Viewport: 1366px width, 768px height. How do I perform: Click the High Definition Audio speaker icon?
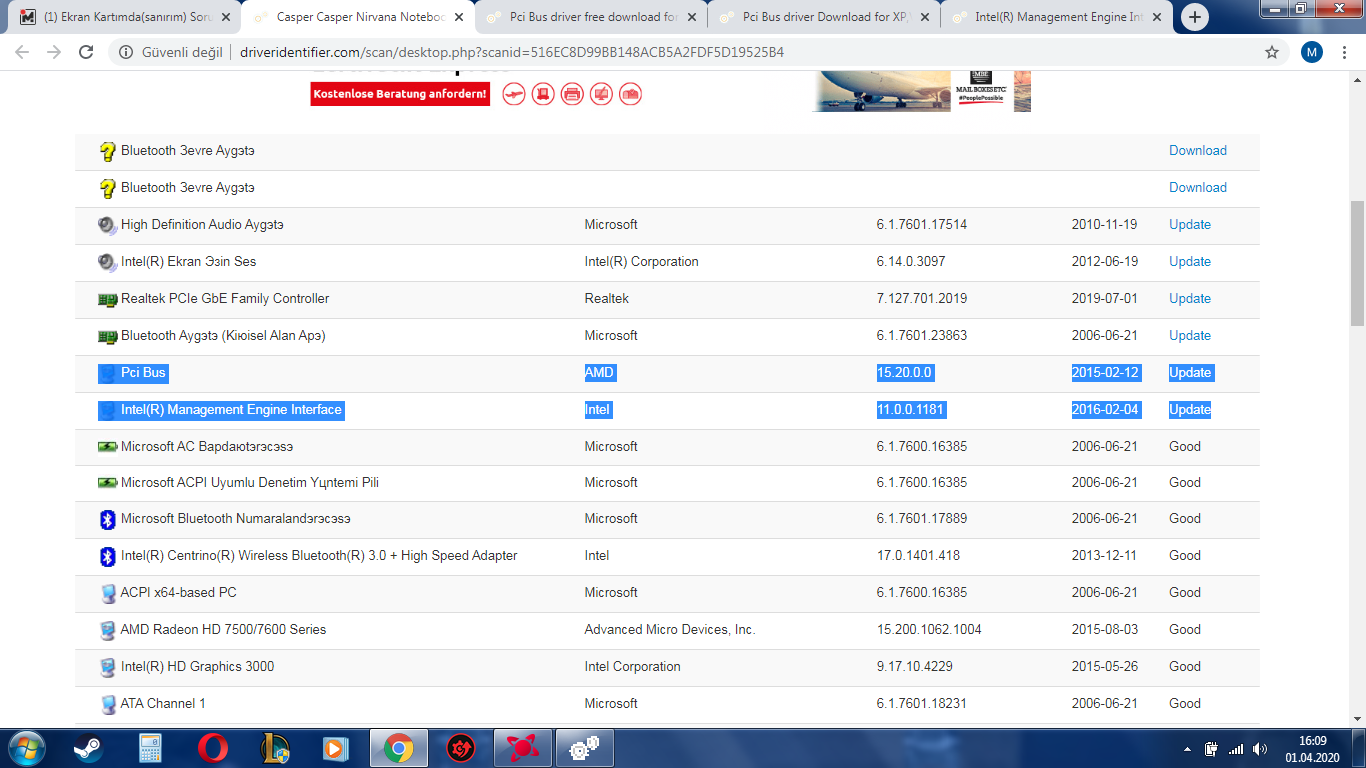[108, 225]
